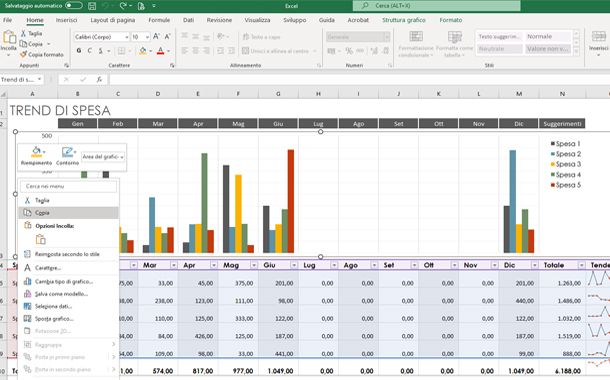Click the Formatta come tabella icon
This screenshot has width=610, height=380.
point(454,37)
